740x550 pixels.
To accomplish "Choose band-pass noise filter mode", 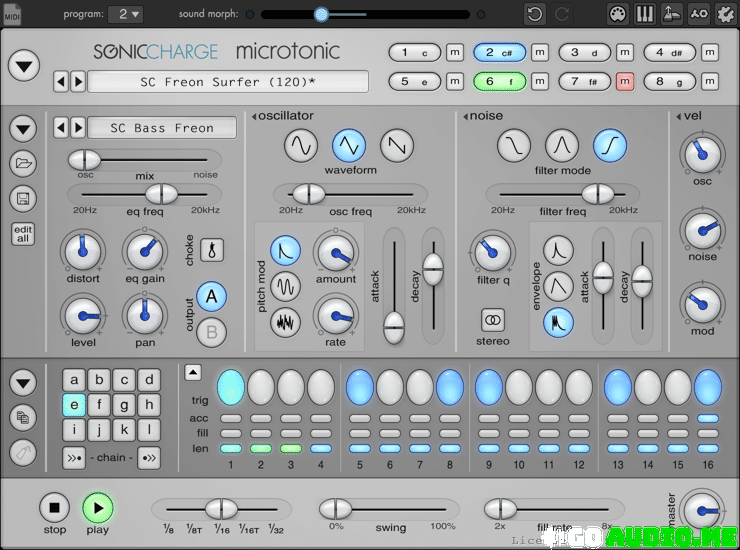I will tap(562, 146).
